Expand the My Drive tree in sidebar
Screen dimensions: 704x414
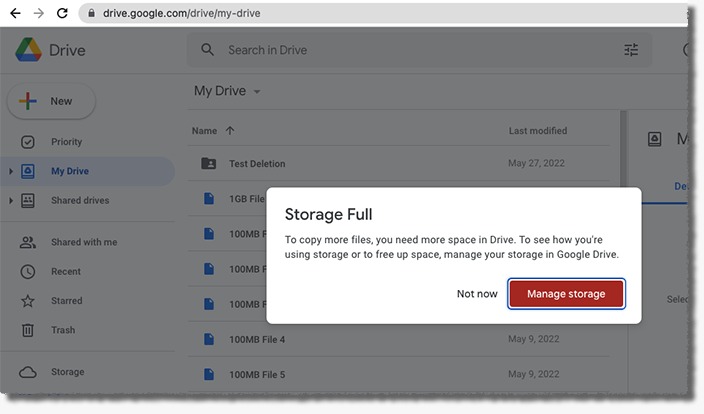pos(11,172)
